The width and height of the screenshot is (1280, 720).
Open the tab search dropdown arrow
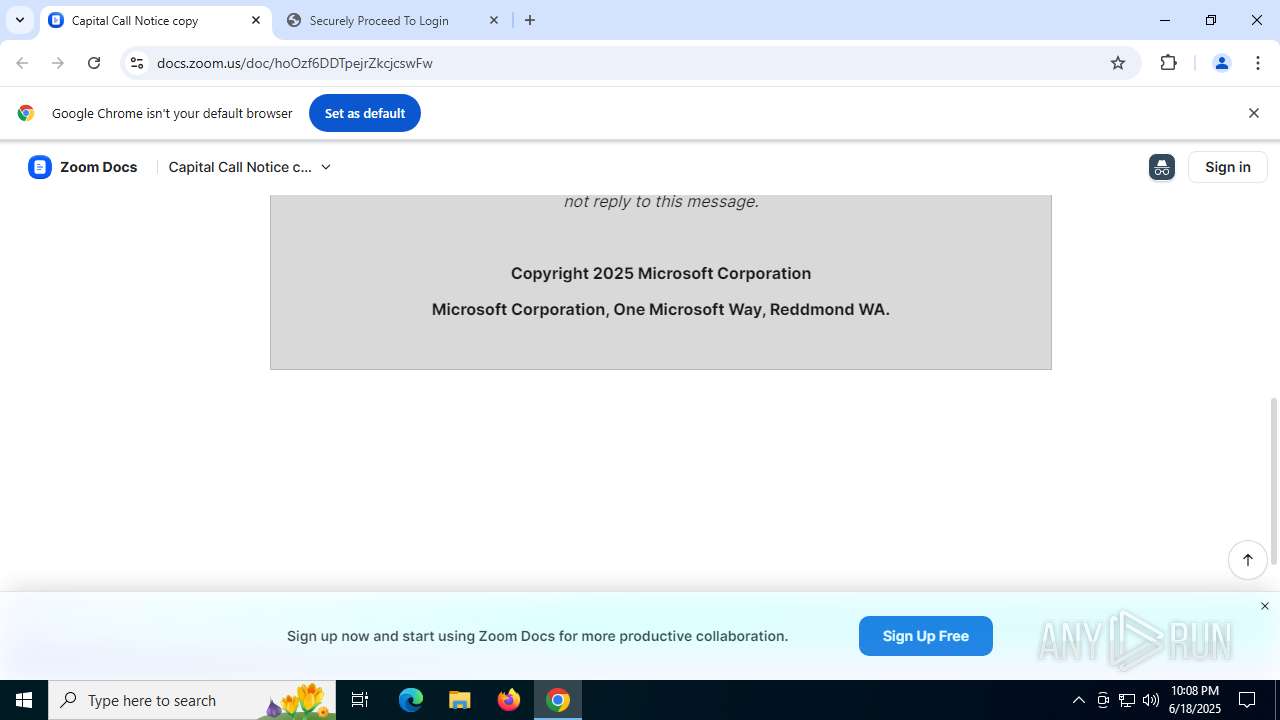(x=20, y=20)
